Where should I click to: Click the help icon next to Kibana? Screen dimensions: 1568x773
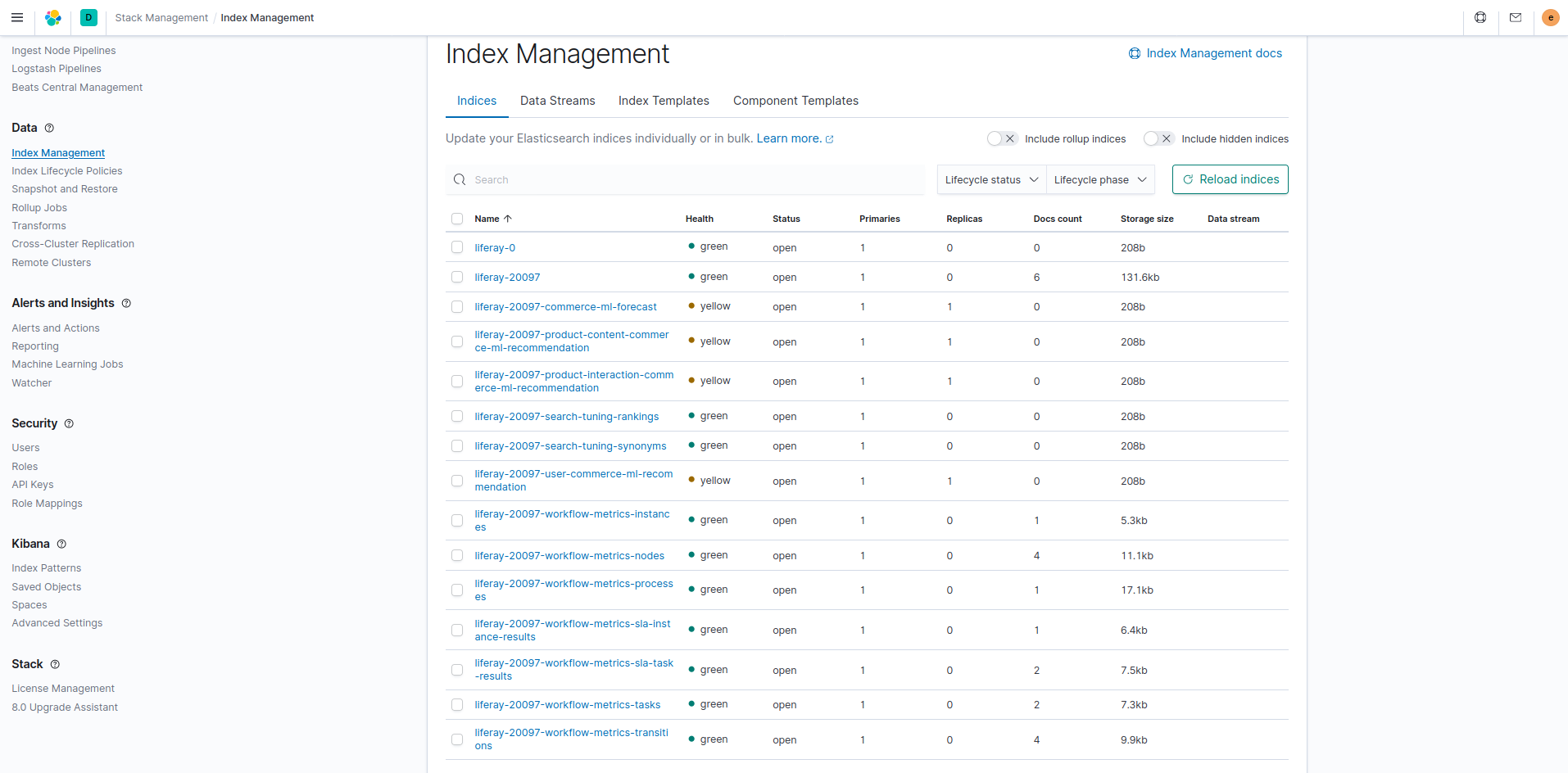[x=61, y=544]
